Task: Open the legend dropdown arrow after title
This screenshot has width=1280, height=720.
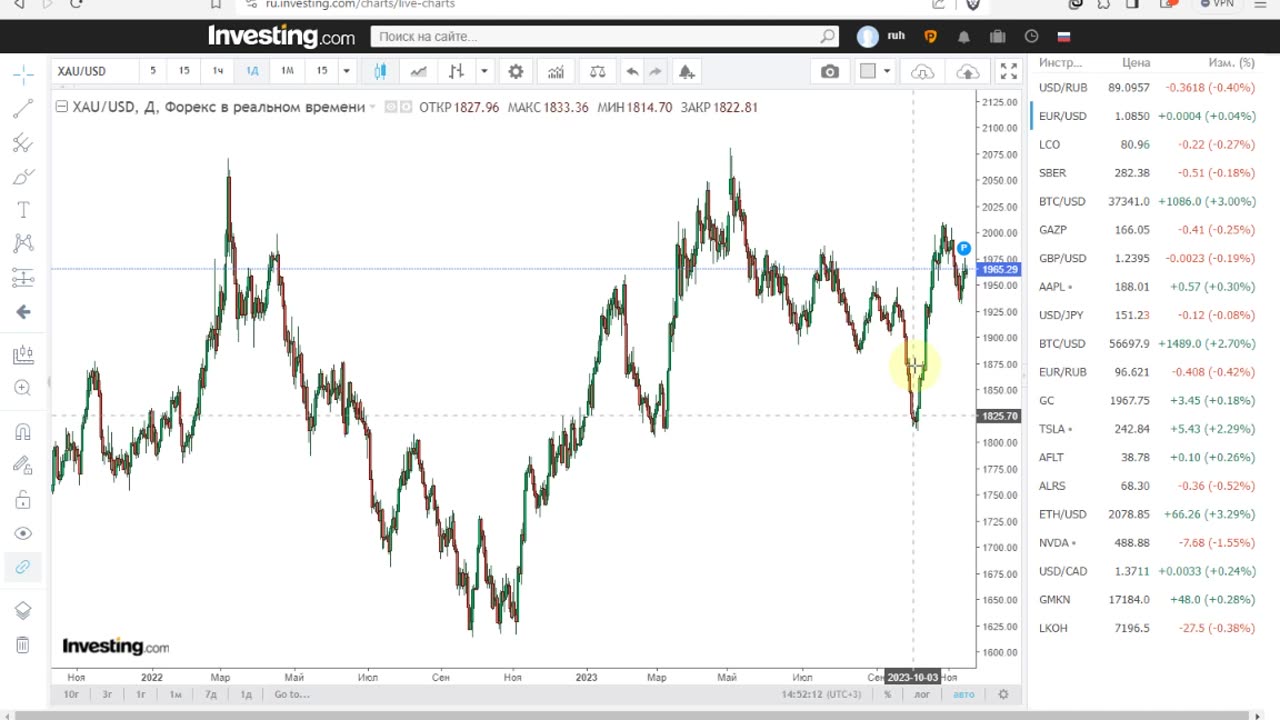Action: [x=373, y=107]
